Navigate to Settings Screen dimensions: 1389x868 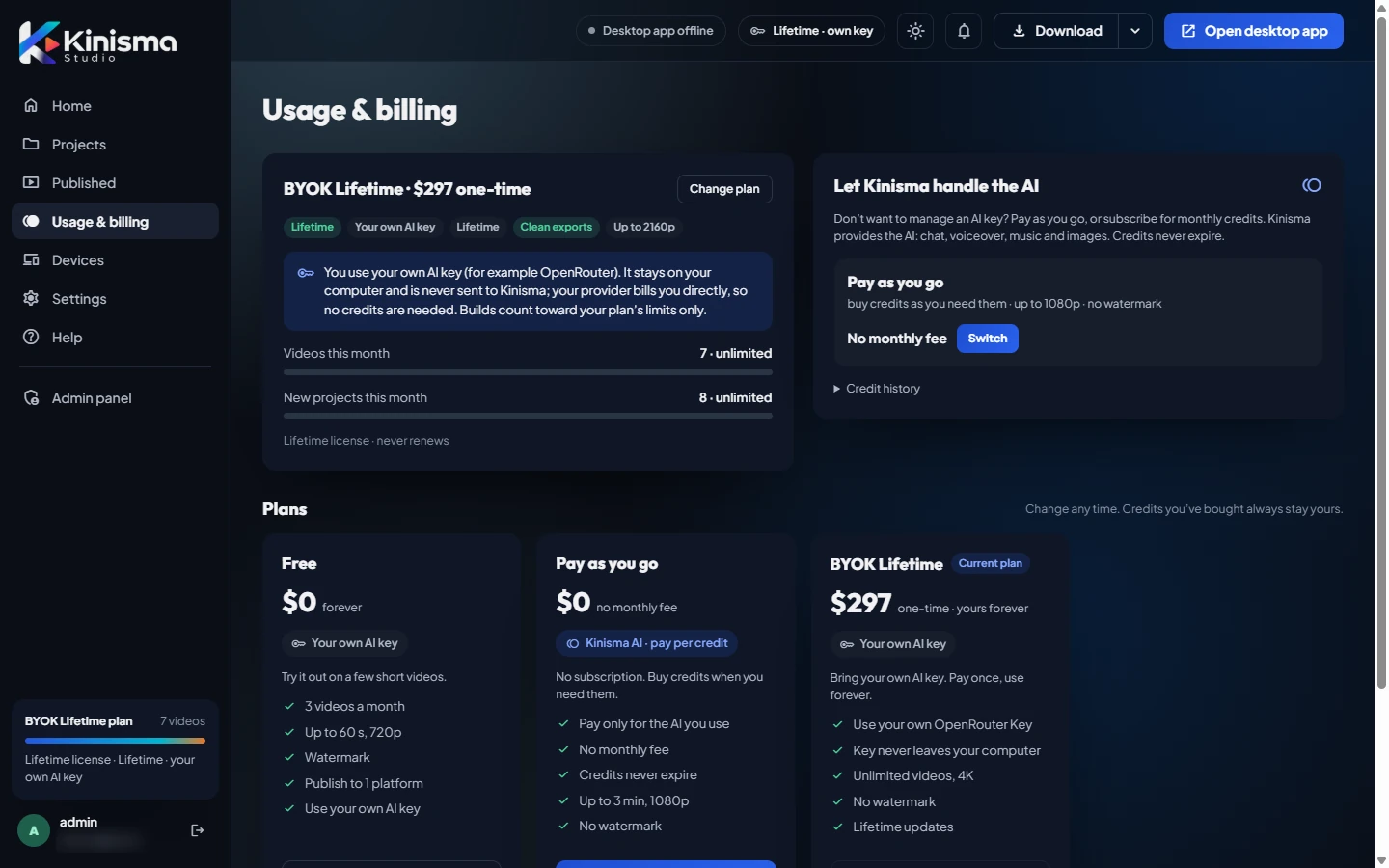coord(115,299)
